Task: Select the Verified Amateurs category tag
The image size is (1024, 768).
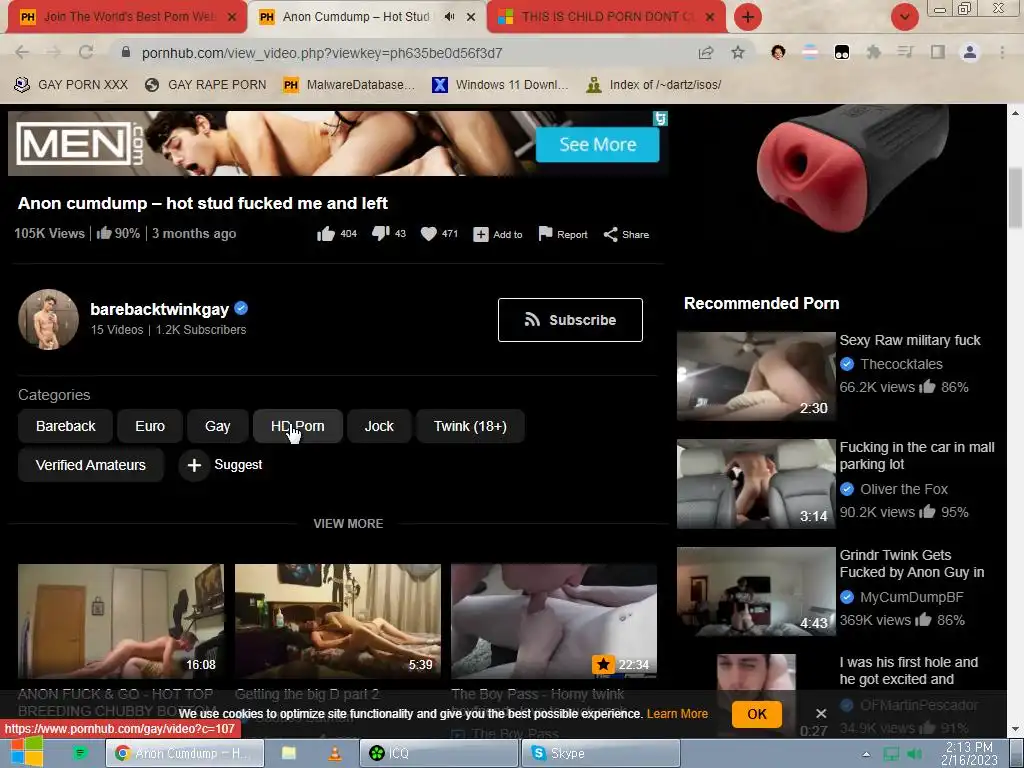Action: [91, 465]
